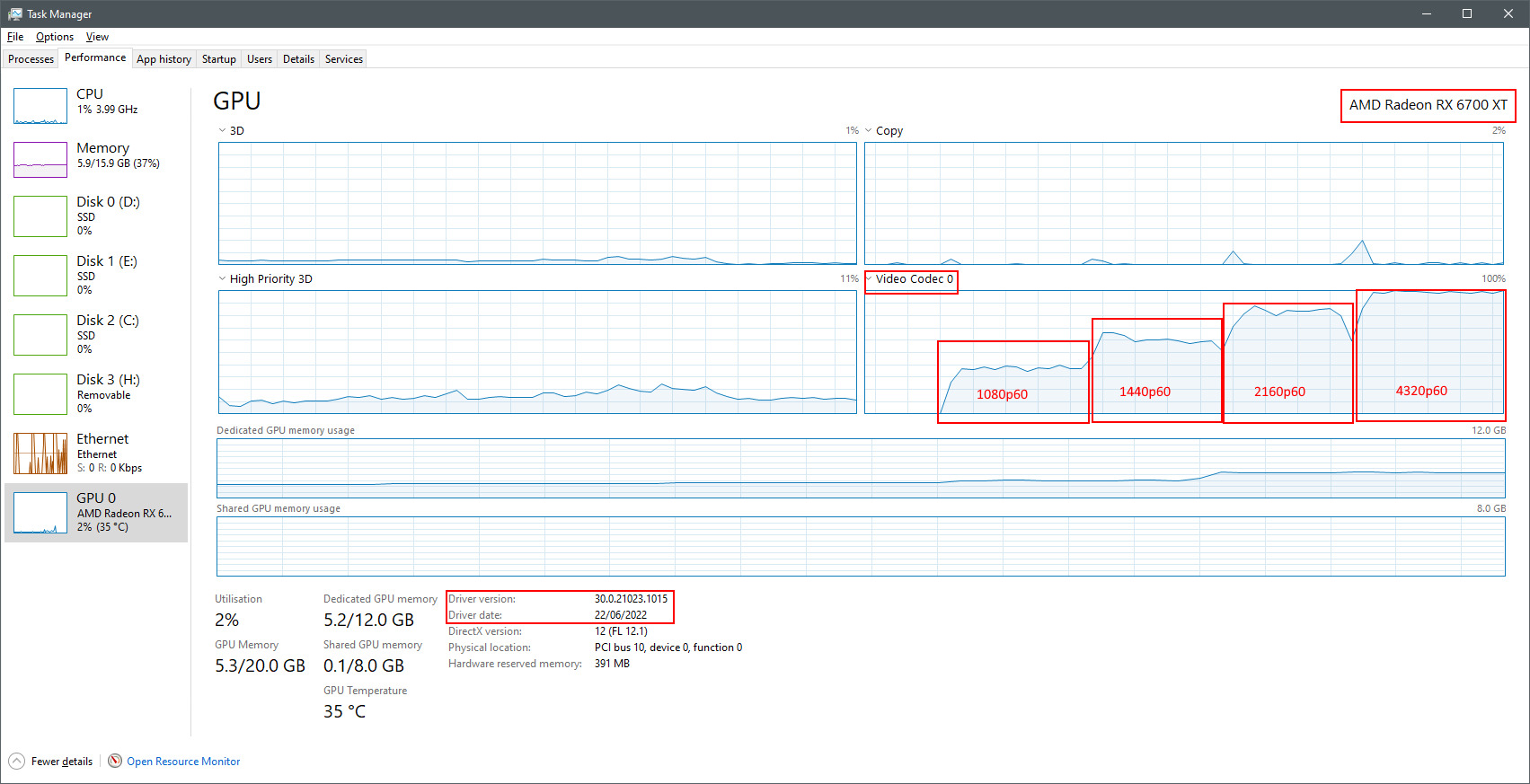Click the Copy engine usage graph
1530x784 pixels.
click(1183, 203)
